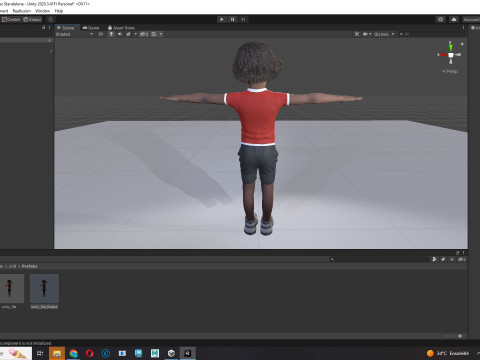Click the Step frame button
Viewport: 480px width, 360px height.
click(x=243, y=19)
